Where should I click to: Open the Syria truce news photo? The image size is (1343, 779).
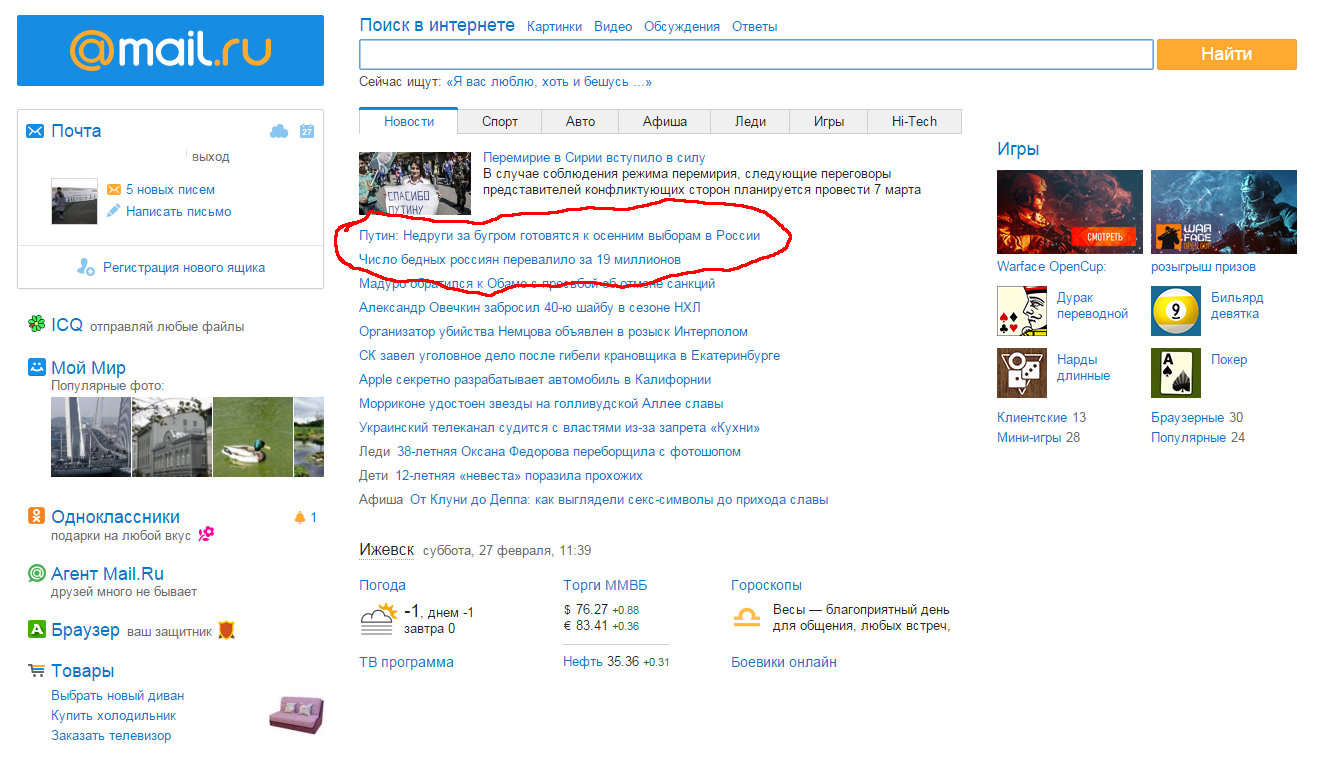(x=415, y=183)
